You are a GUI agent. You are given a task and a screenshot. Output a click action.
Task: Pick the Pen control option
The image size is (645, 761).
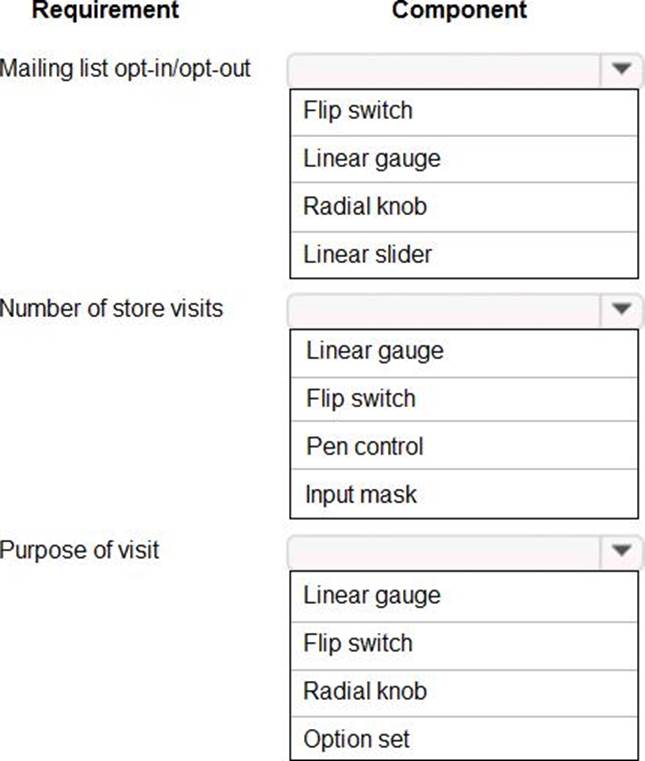(463, 446)
